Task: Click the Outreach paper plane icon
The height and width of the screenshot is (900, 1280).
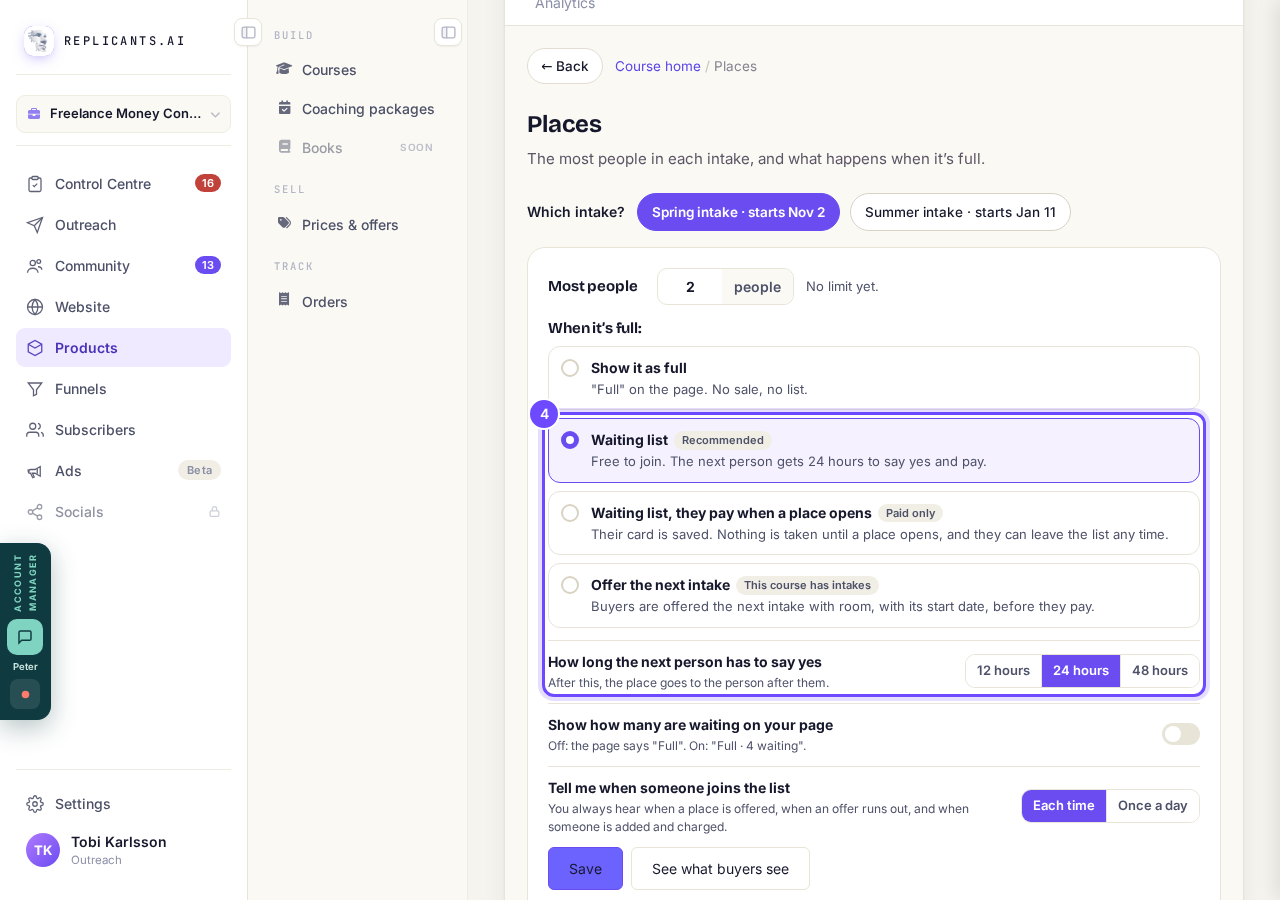Action: click(35, 225)
